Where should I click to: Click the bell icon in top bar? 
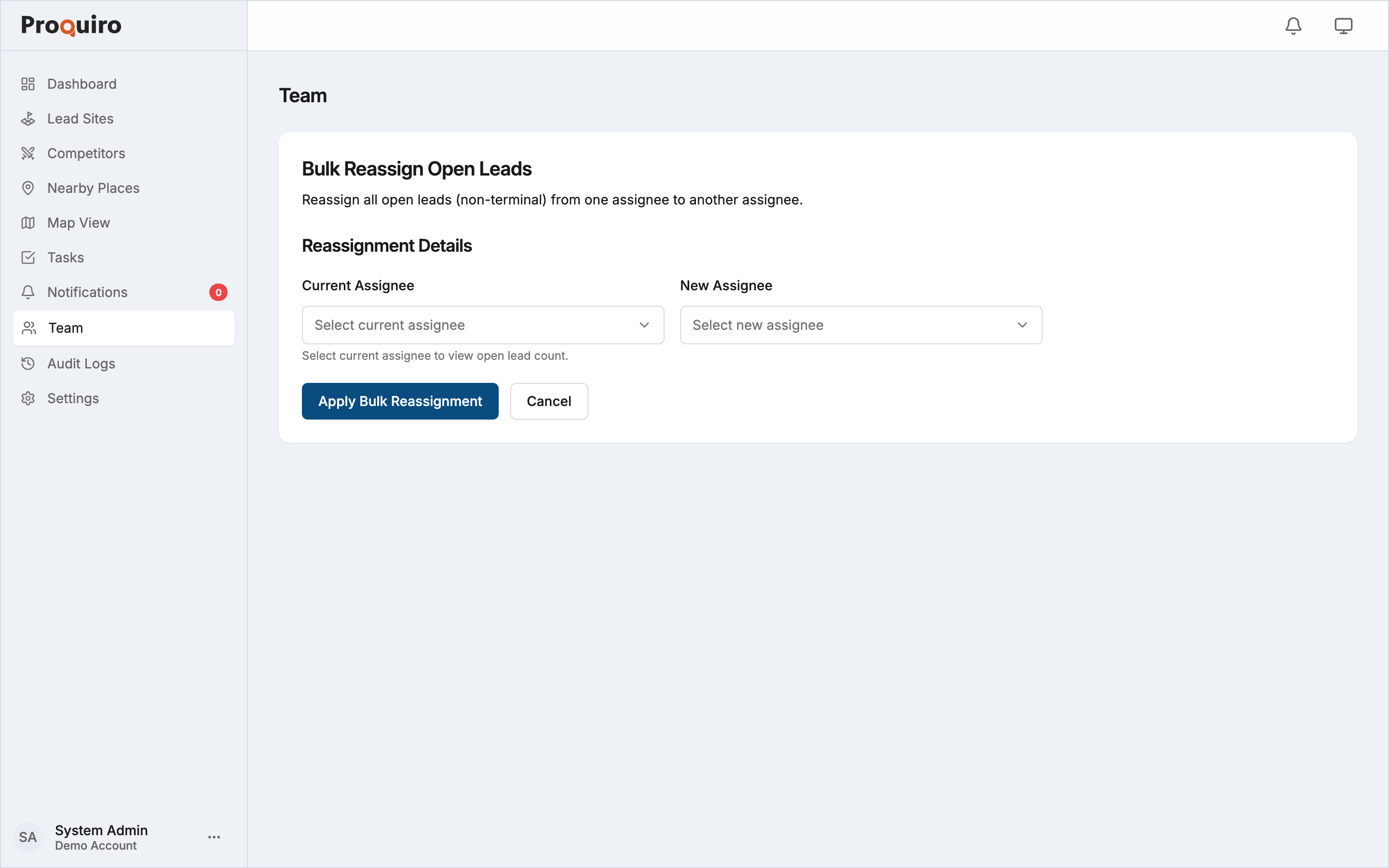1293,26
